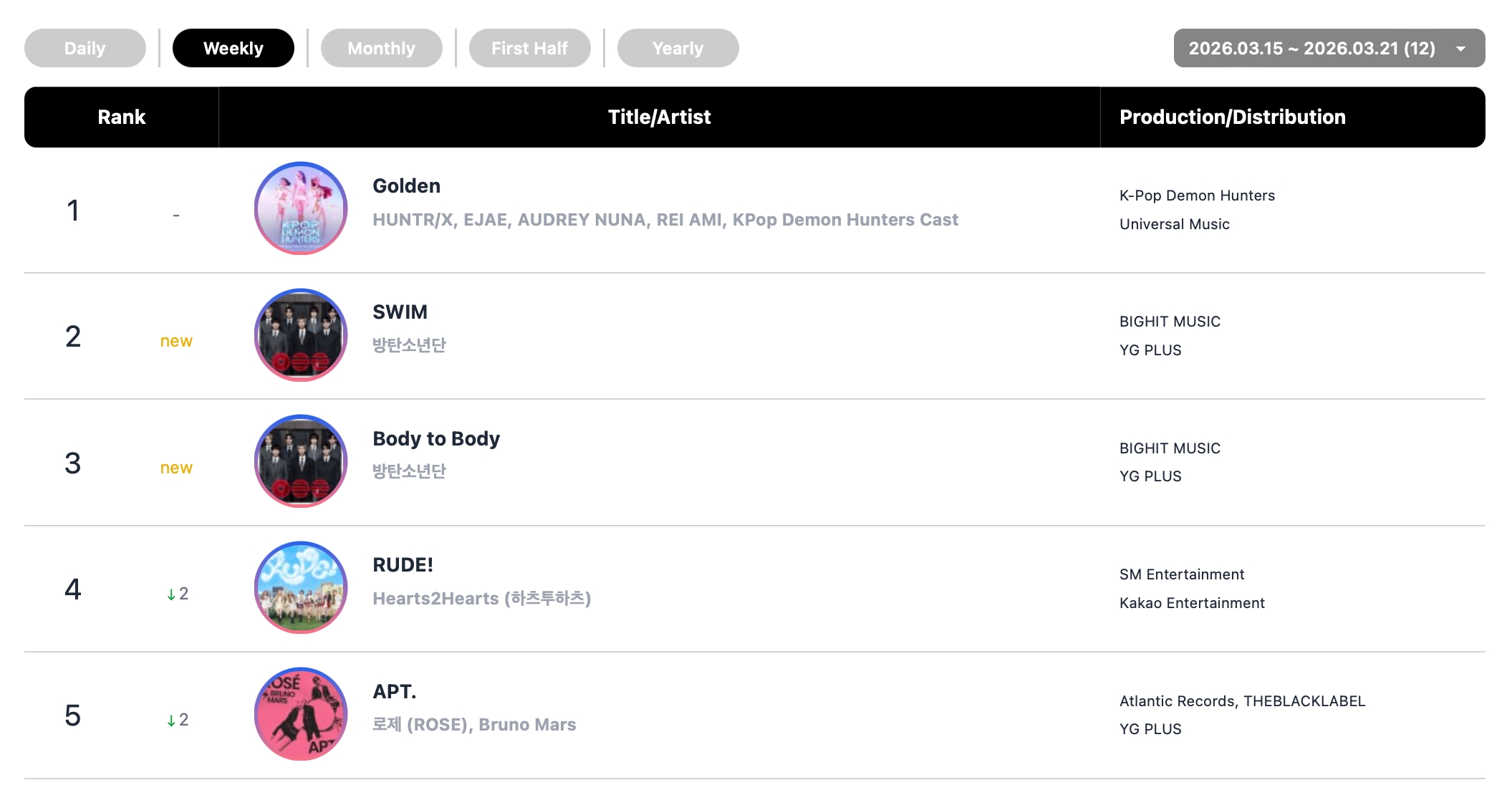1512x790 pixels.
Task: Switch to the Monthly chart tab
Action: click(x=382, y=48)
